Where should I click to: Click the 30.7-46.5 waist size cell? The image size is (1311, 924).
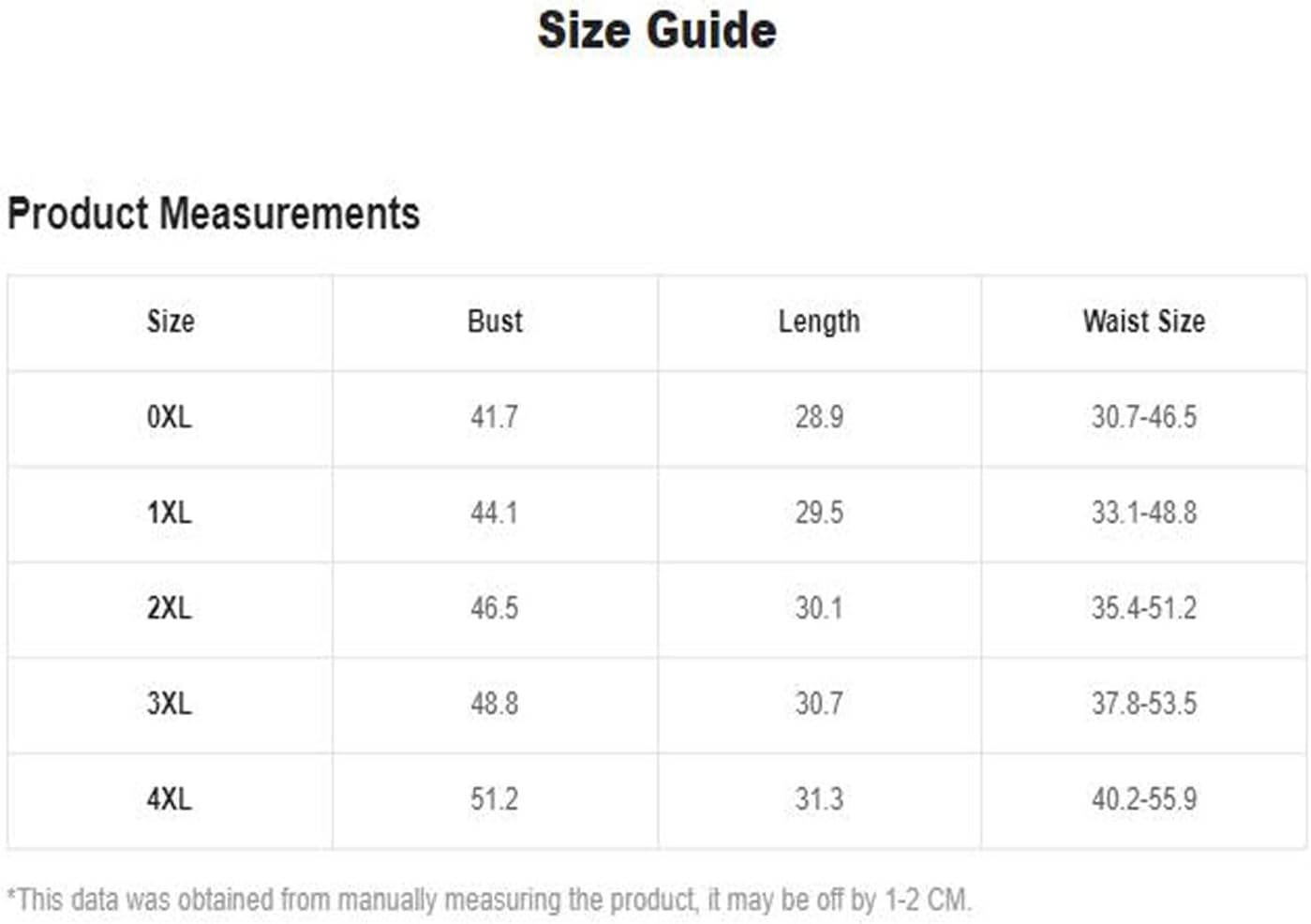[1144, 417]
